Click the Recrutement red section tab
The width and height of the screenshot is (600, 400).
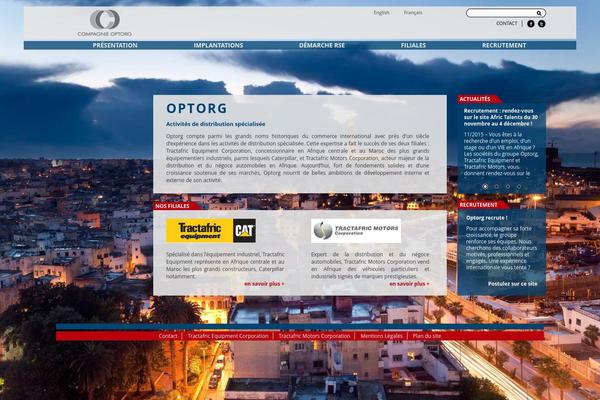click(x=481, y=205)
